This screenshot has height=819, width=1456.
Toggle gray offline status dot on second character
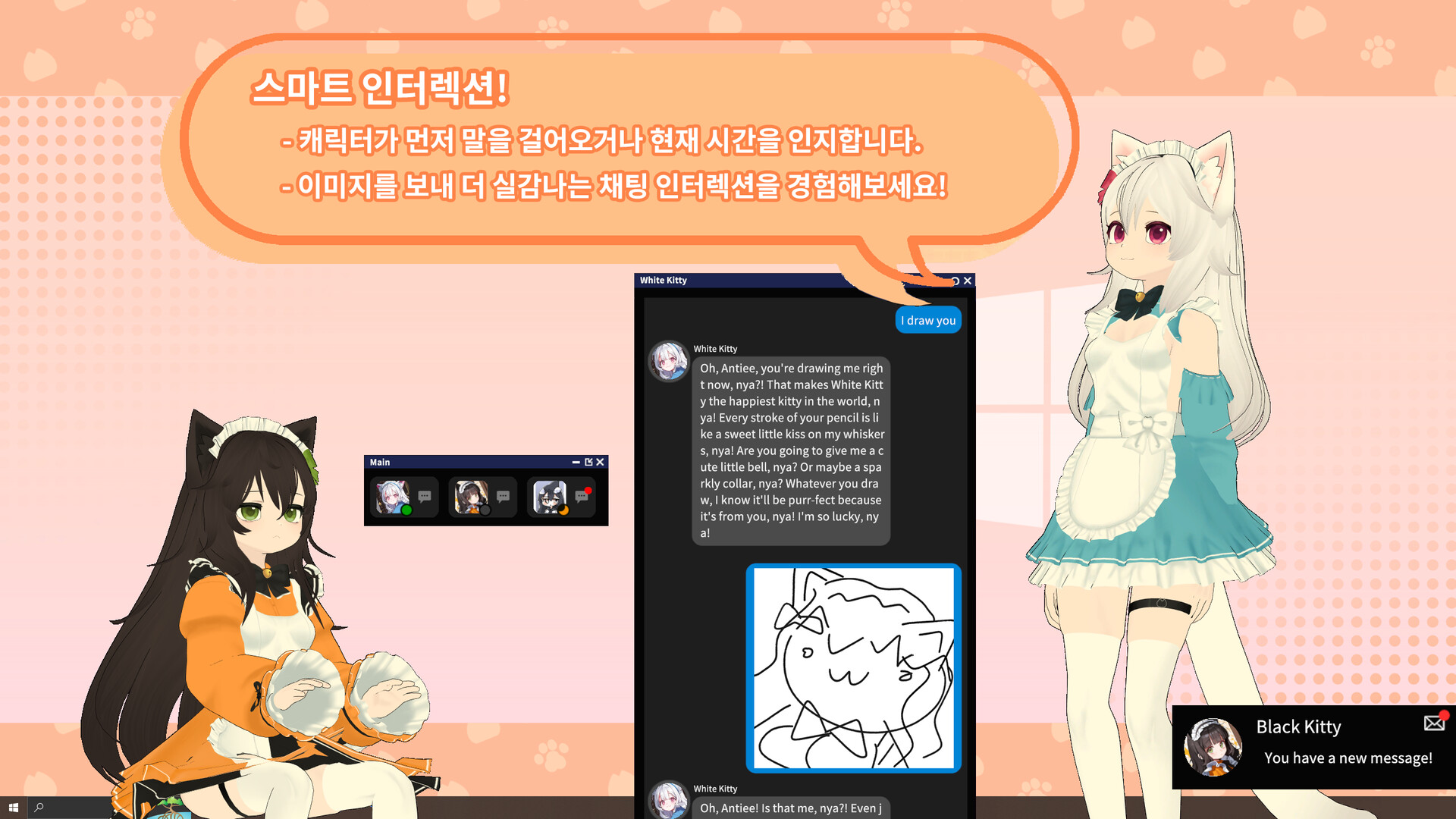(485, 510)
